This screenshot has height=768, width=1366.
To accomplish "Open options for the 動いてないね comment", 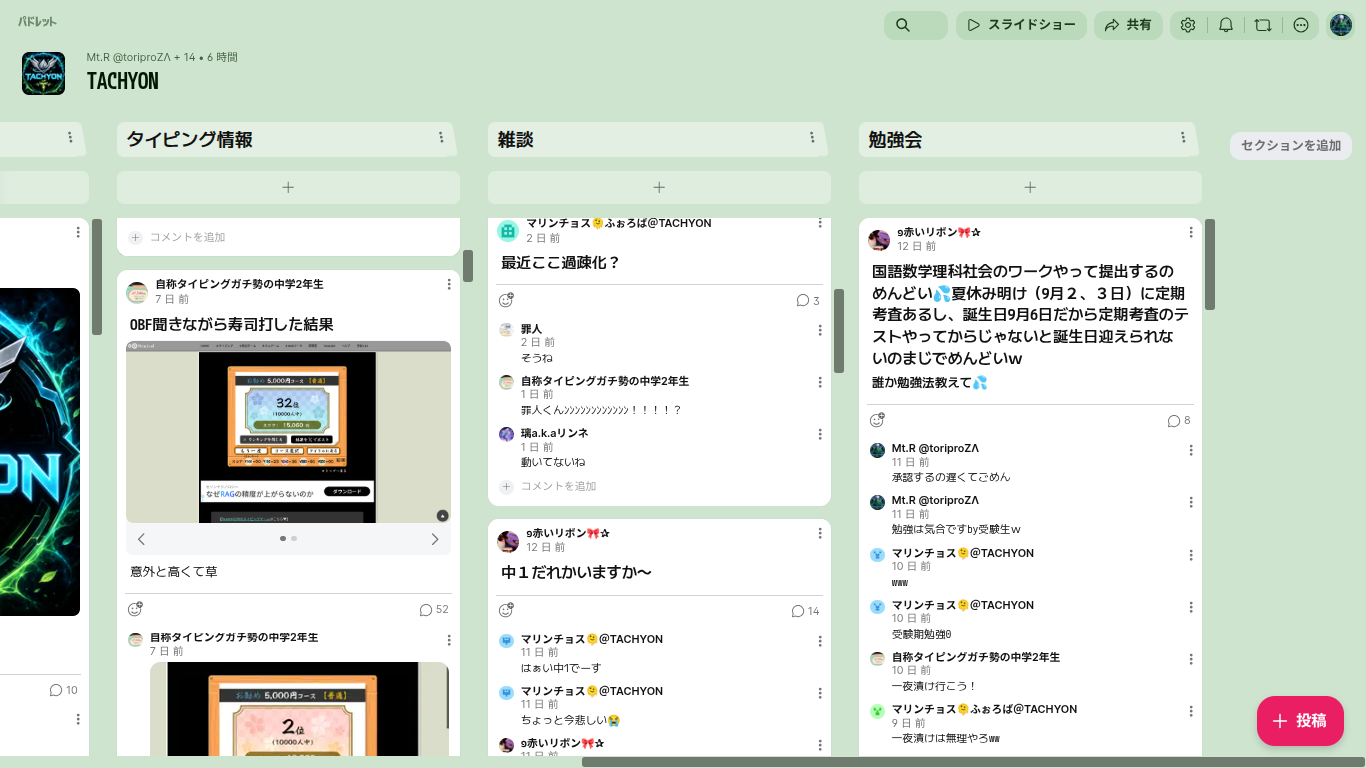I will [820, 434].
